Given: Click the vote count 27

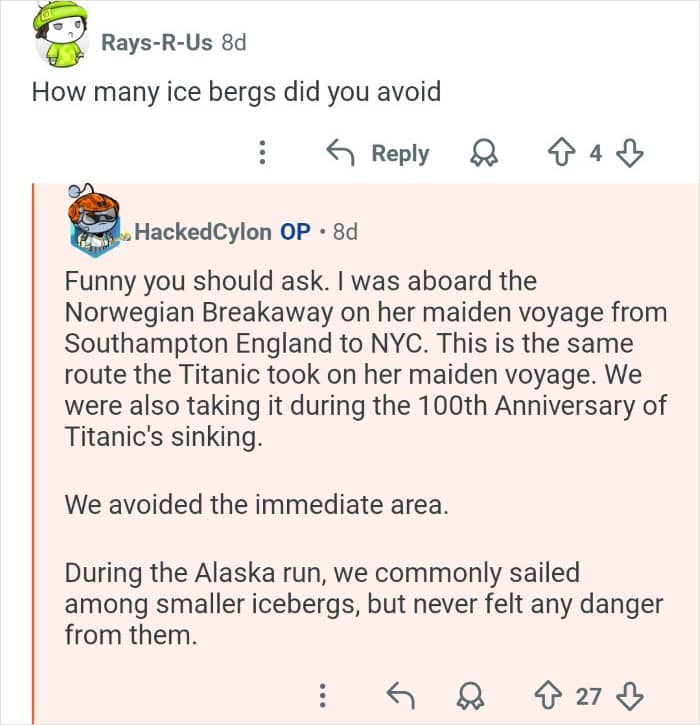Looking at the screenshot, I should tap(588, 696).
